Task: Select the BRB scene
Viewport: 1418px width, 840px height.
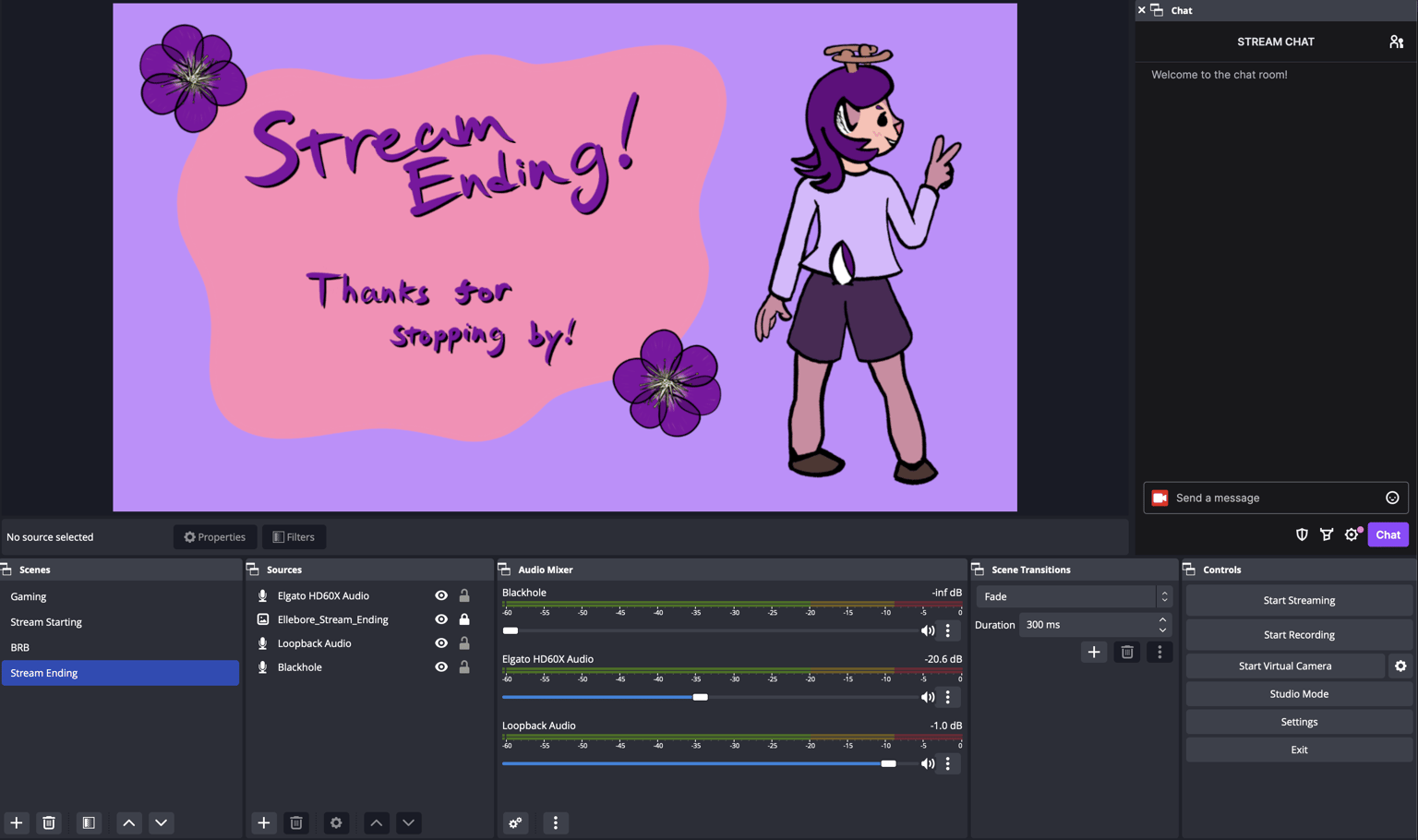Action: [120, 647]
